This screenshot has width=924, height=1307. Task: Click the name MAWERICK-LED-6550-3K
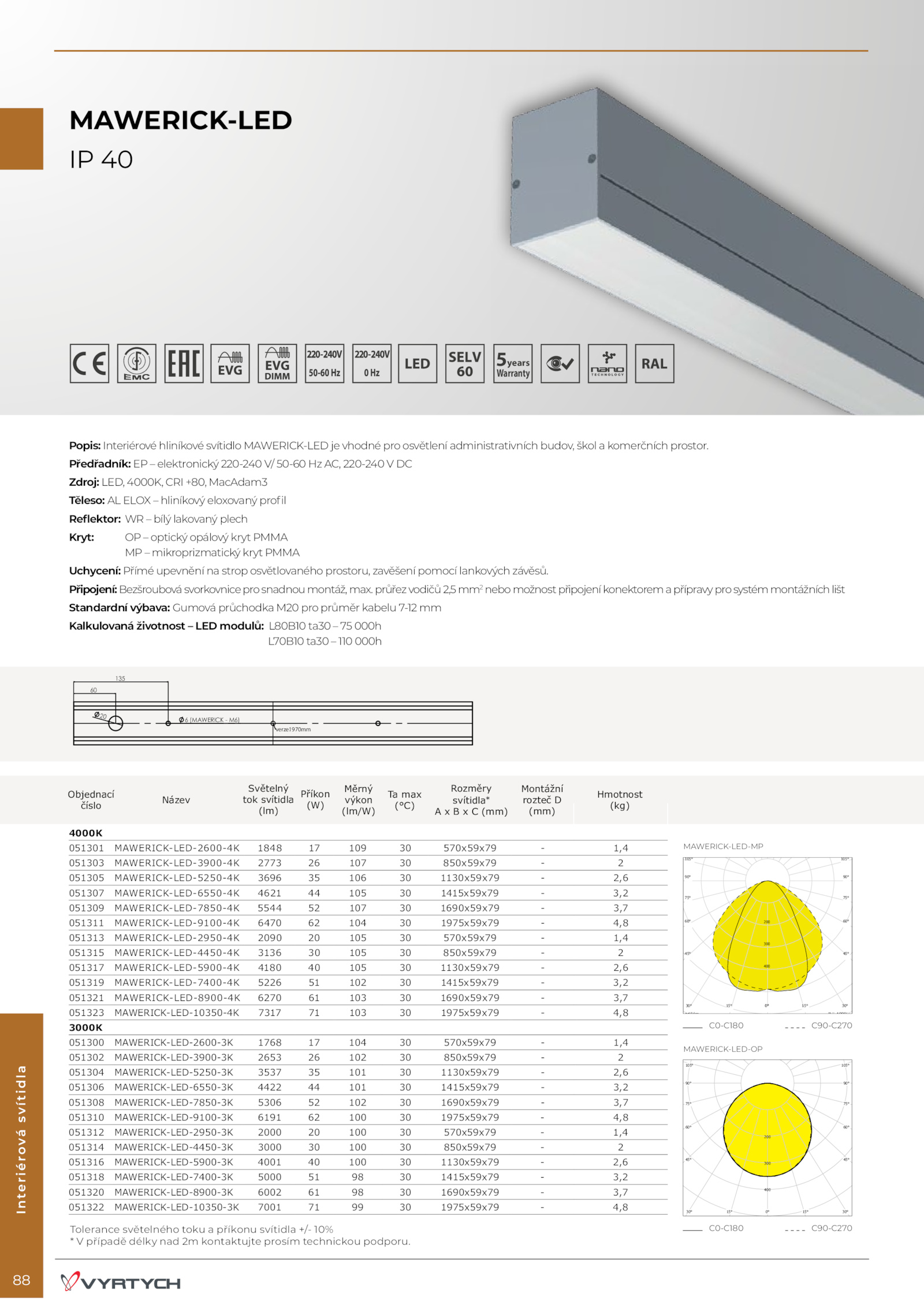(x=174, y=1087)
